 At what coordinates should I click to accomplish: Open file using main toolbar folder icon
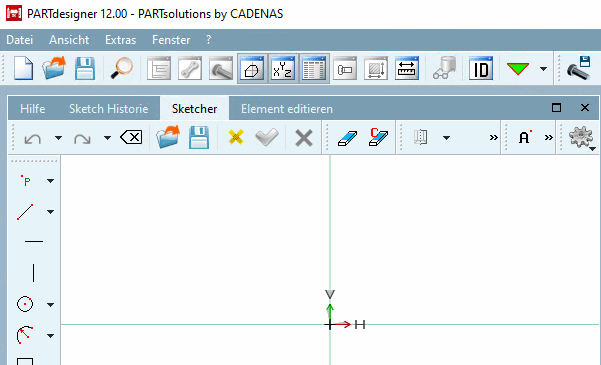point(54,68)
